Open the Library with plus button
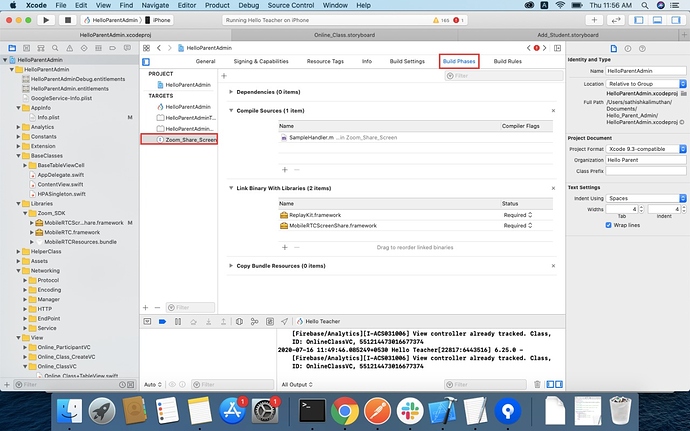This screenshot has width=690, height=431. pyautogui.click(x=594, y=20)
